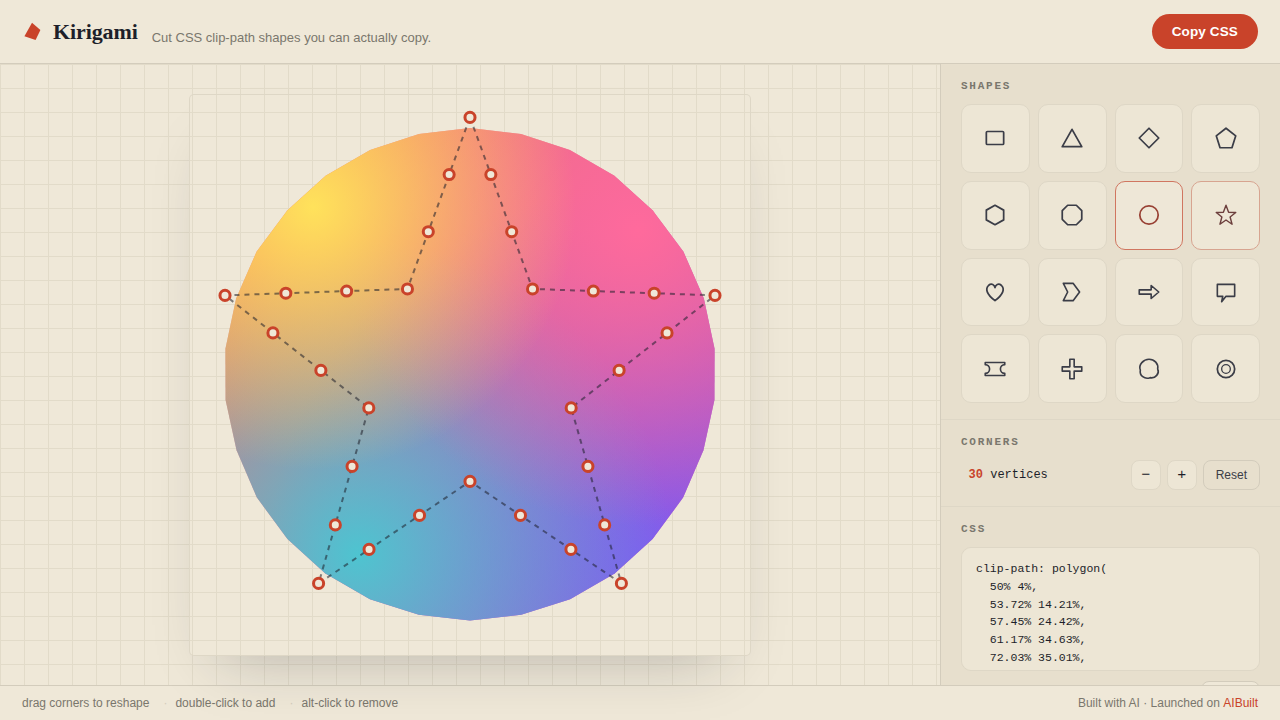Click the CSS section heading
Viewport: 1280px width, 720px height.
click(973, 529)
